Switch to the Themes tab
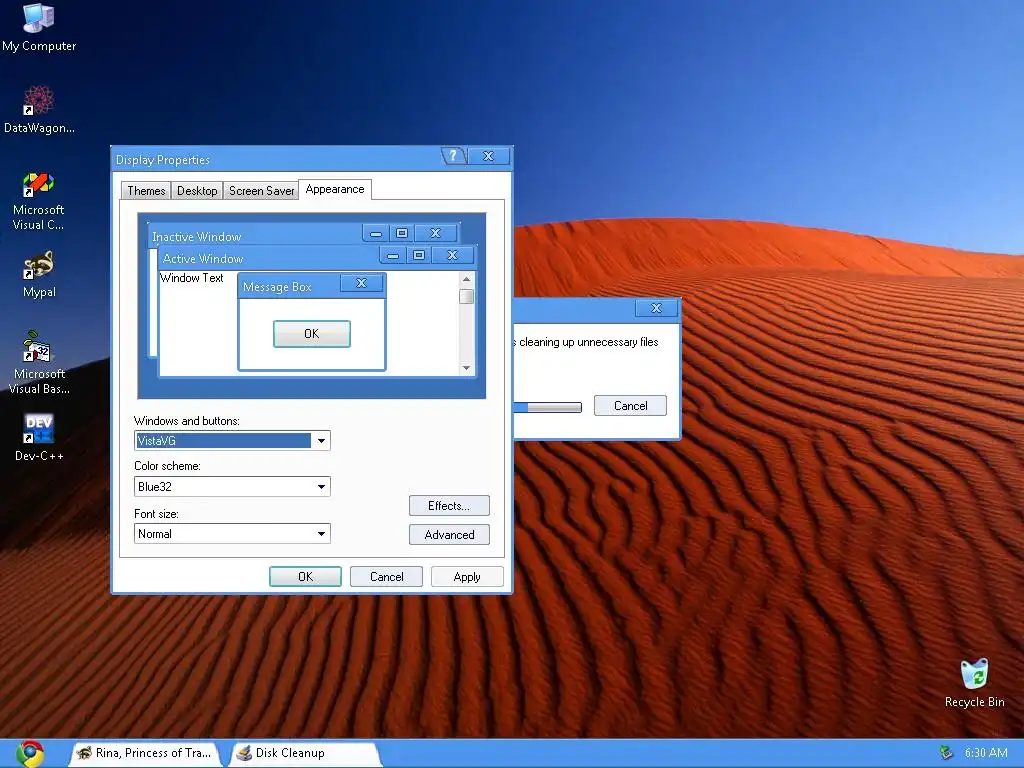The image size is (1024, 768). point(146,191)
